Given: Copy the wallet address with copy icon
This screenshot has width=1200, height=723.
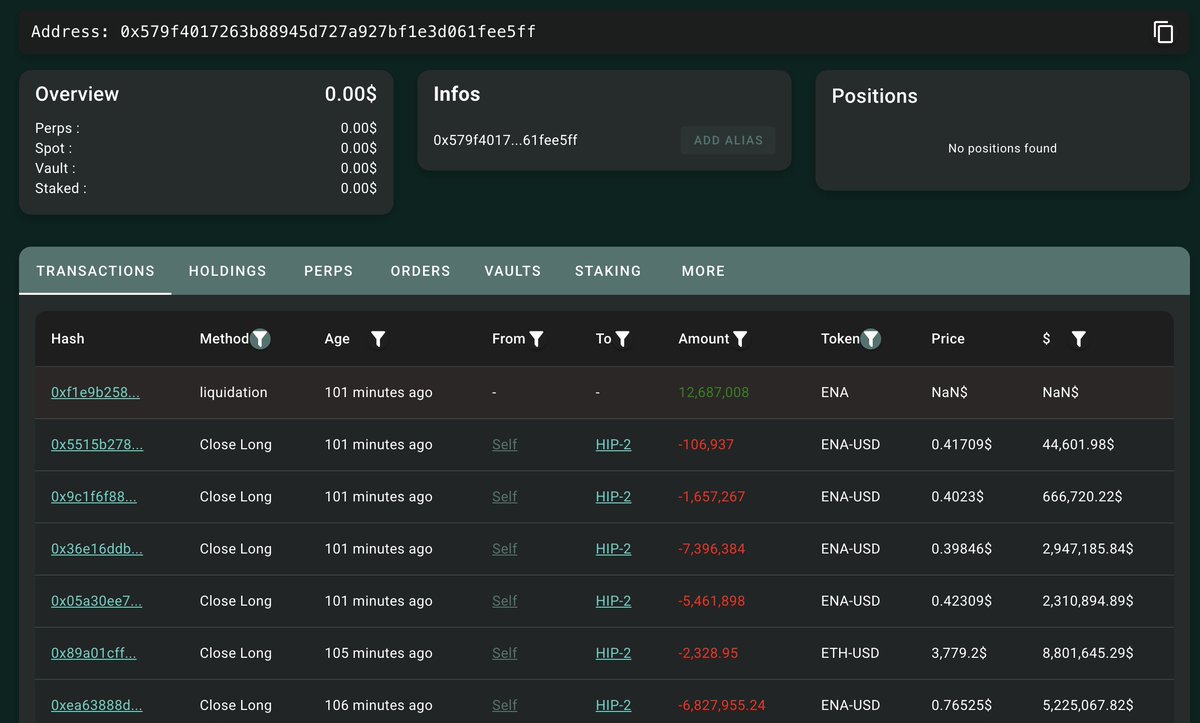Looking at the screenshot, I should [x=1163, y=32].
